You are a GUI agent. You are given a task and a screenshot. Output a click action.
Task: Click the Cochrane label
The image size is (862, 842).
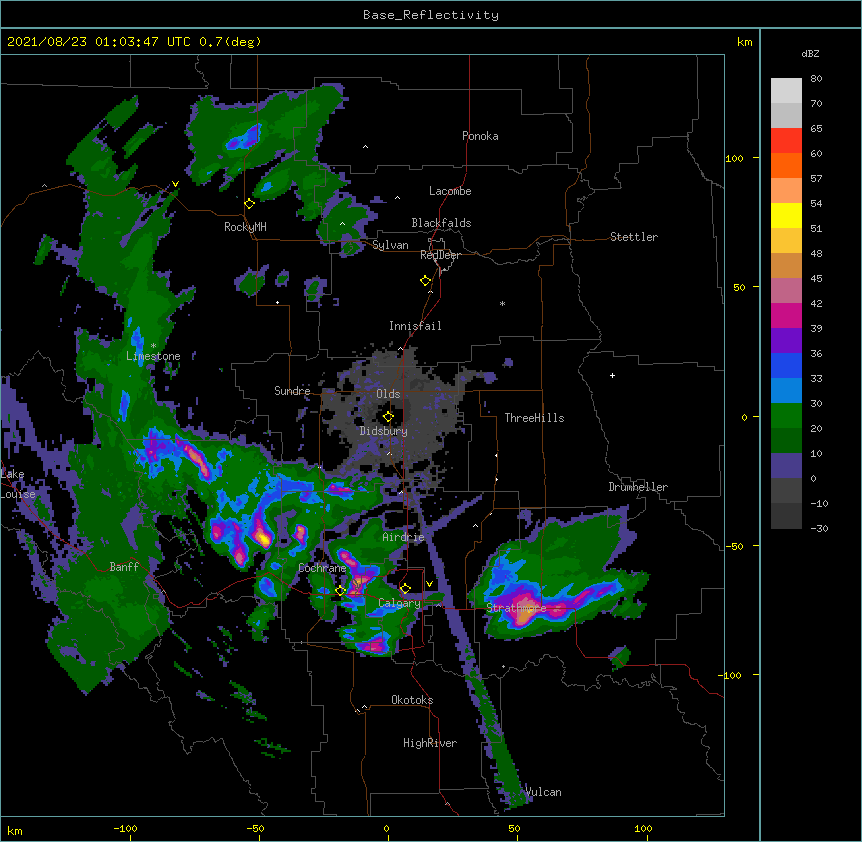[322, 568]
